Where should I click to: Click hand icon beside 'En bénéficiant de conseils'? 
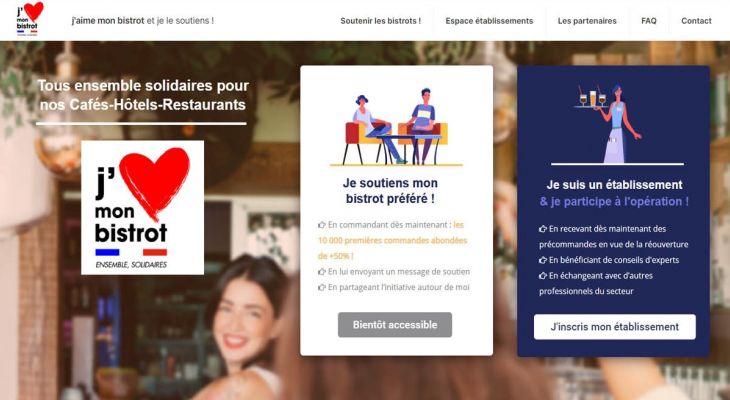(x=543, y=260)
